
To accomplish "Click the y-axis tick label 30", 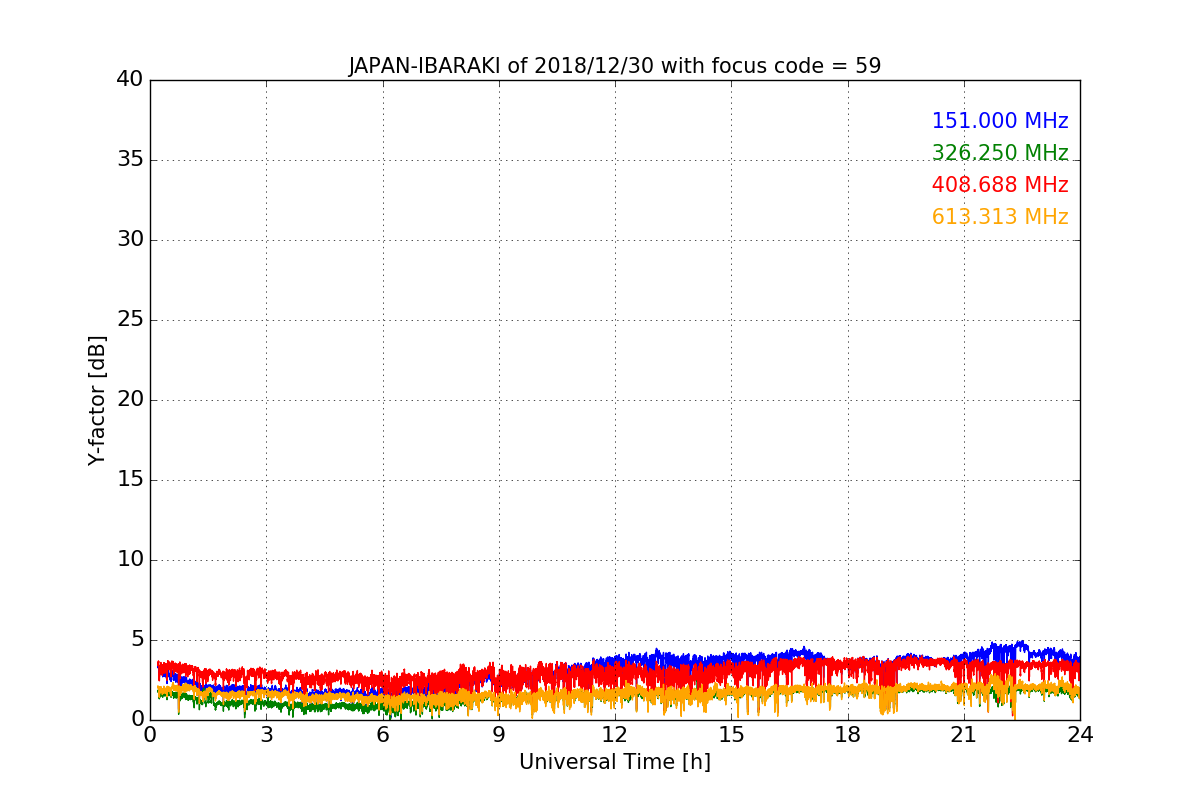I will pyautogui.click(x=130, y=239).
